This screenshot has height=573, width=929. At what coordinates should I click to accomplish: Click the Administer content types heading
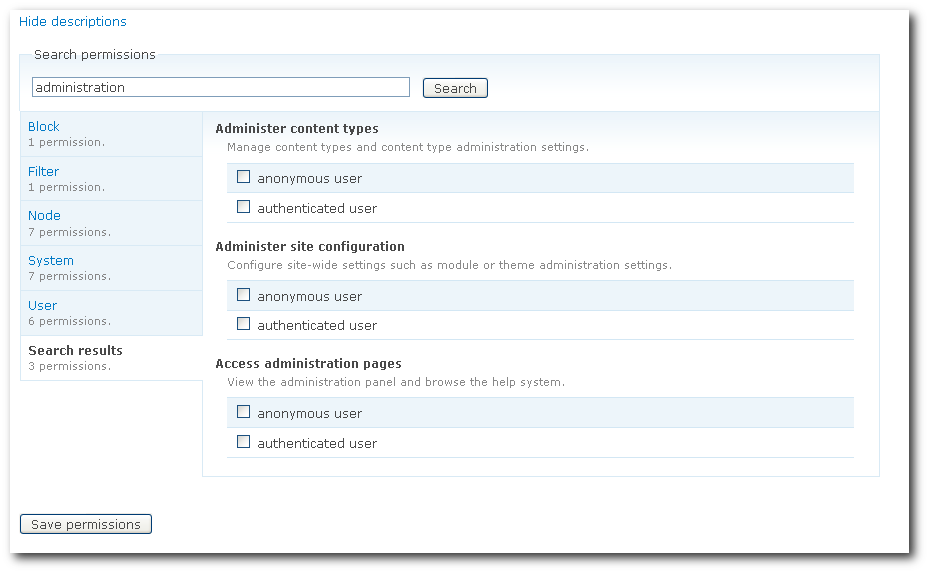(297, 129)
